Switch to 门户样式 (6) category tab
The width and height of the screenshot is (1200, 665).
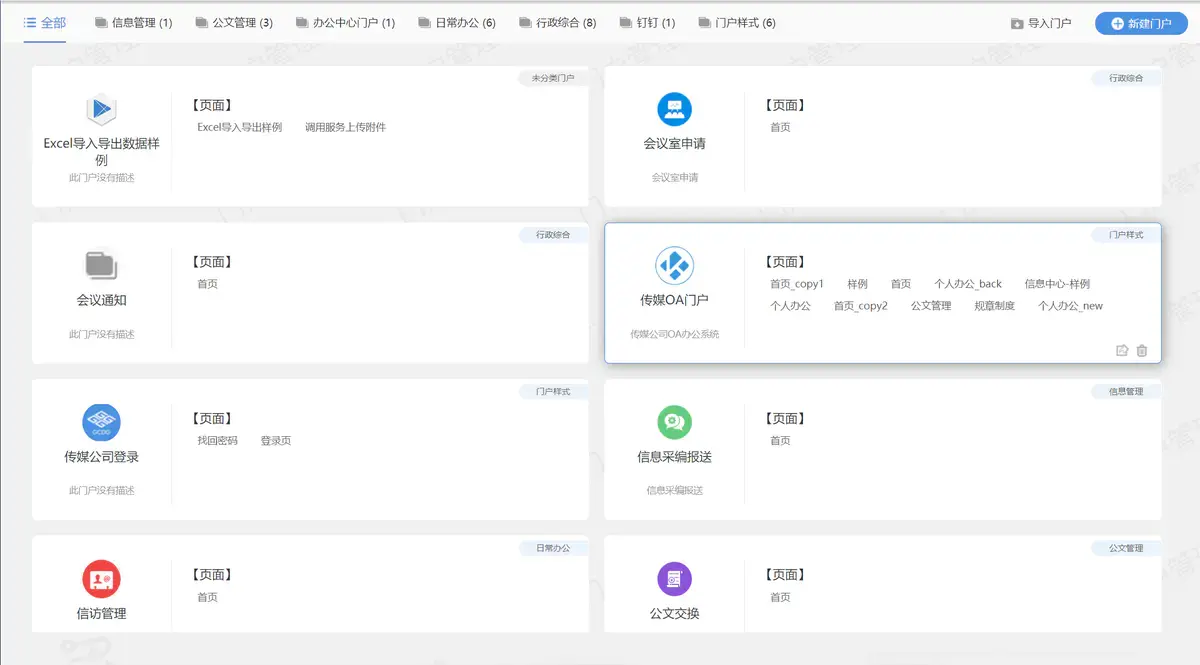(736, 23)
